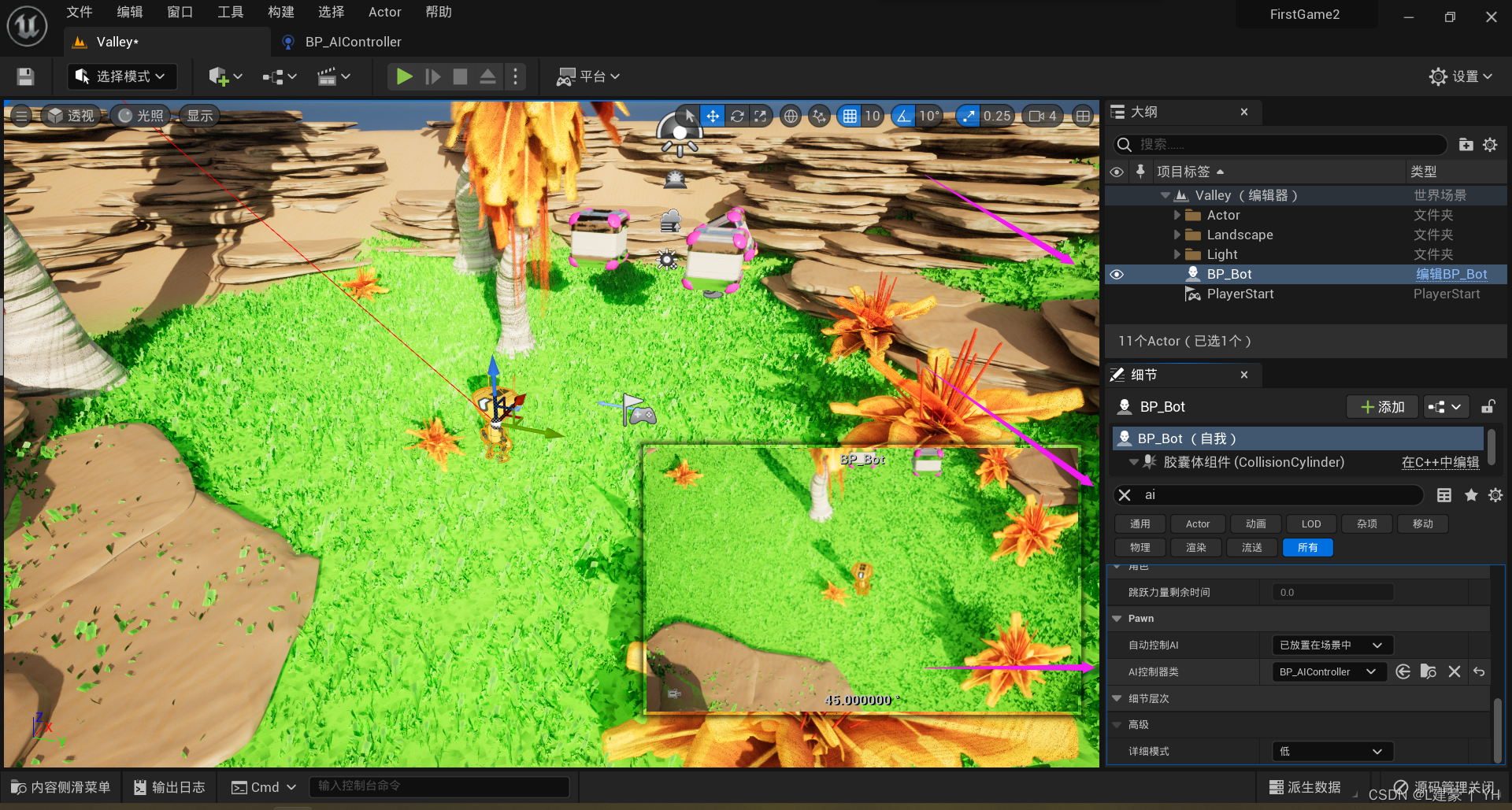1512x810 pixels.
Task: Toggle BP_Bot visibility eye icon
Action: pyautogui.click(x=1117, y=274)
